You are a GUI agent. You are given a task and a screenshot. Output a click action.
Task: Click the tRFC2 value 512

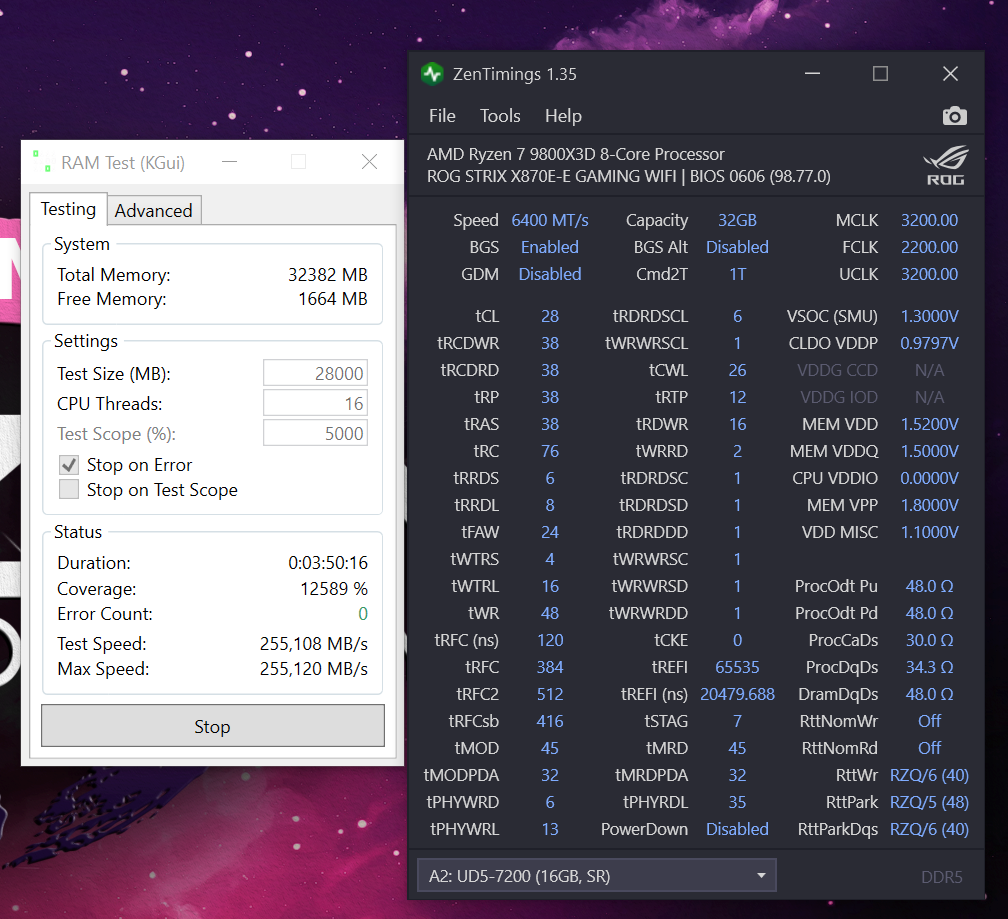(x=550, y=694)
